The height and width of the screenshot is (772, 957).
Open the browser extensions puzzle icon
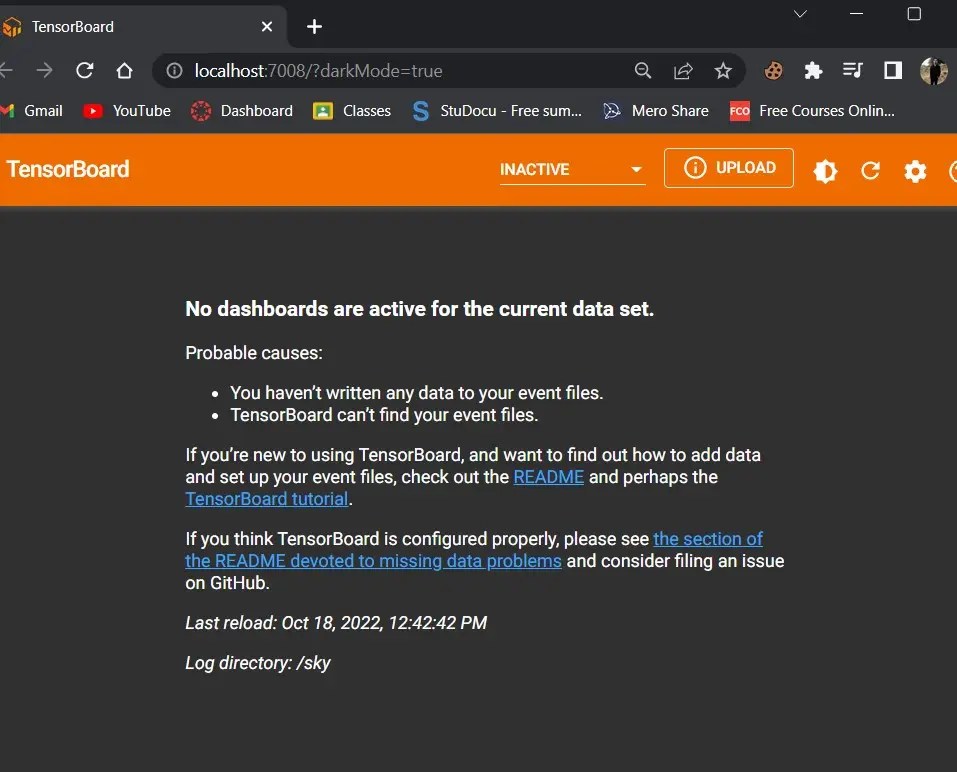click(813, 70)
